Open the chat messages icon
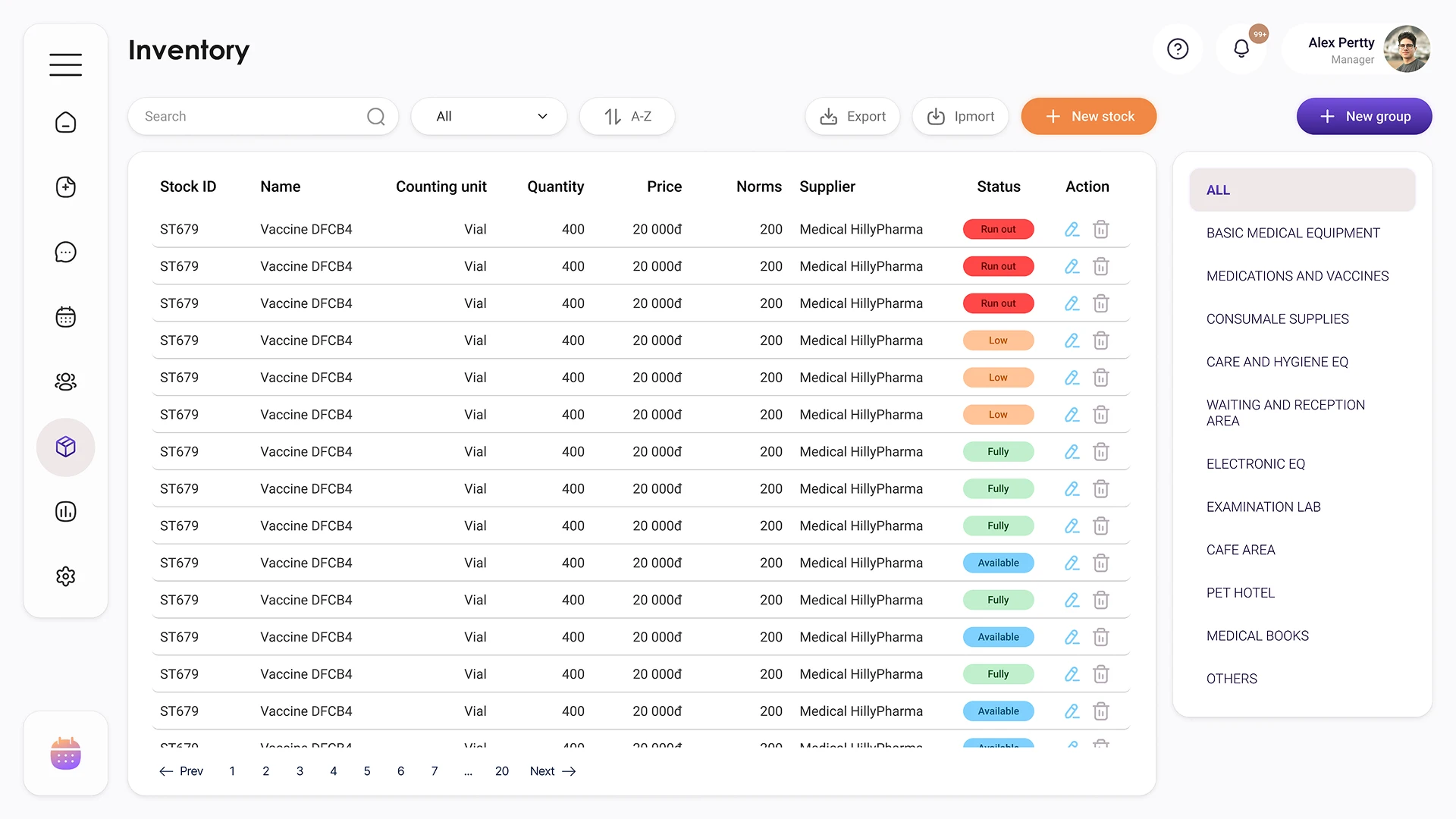The height and width of the screenshot is (819, 1456). point(65,252)
